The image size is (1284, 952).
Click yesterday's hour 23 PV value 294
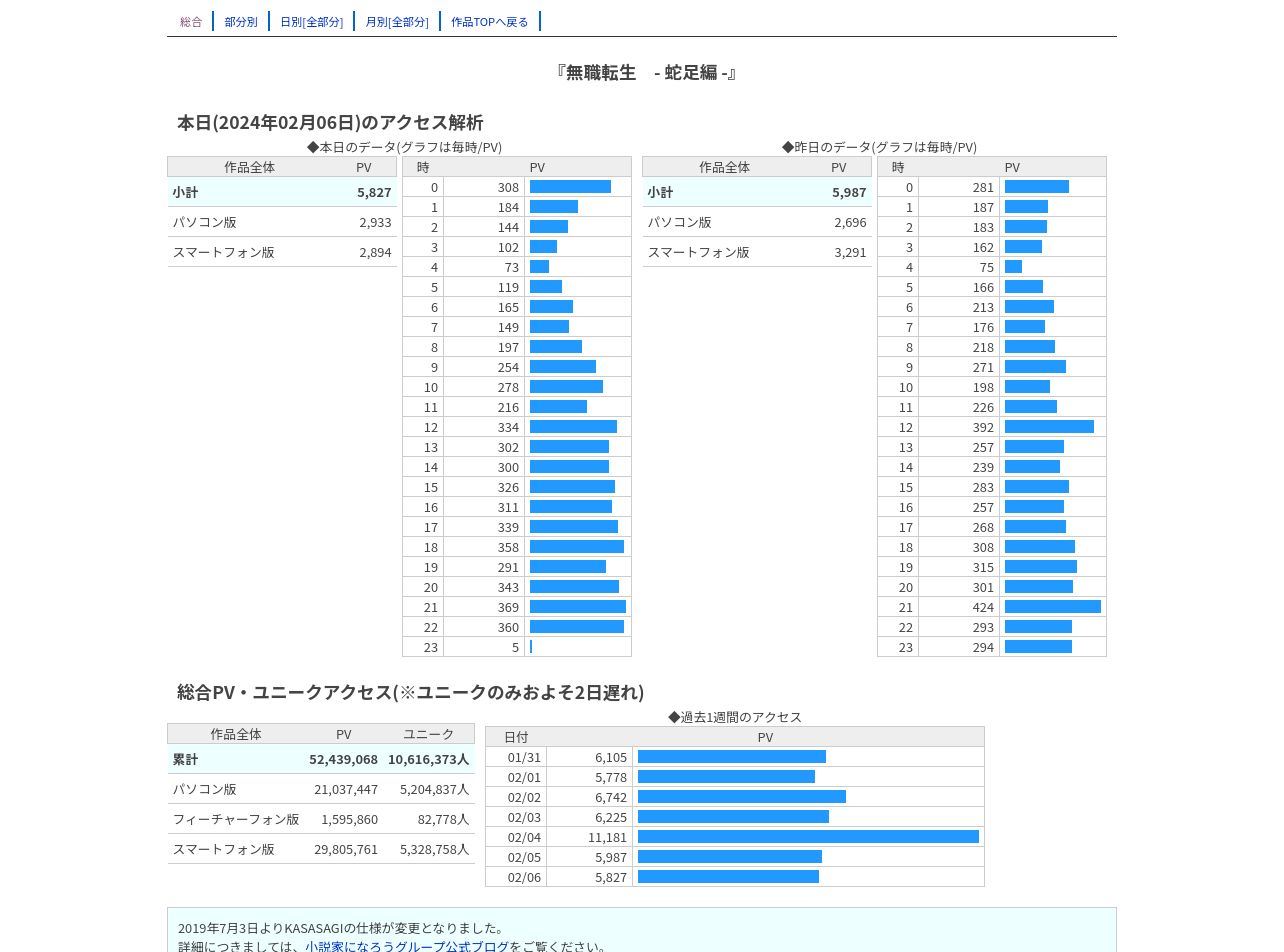point(983,647)
